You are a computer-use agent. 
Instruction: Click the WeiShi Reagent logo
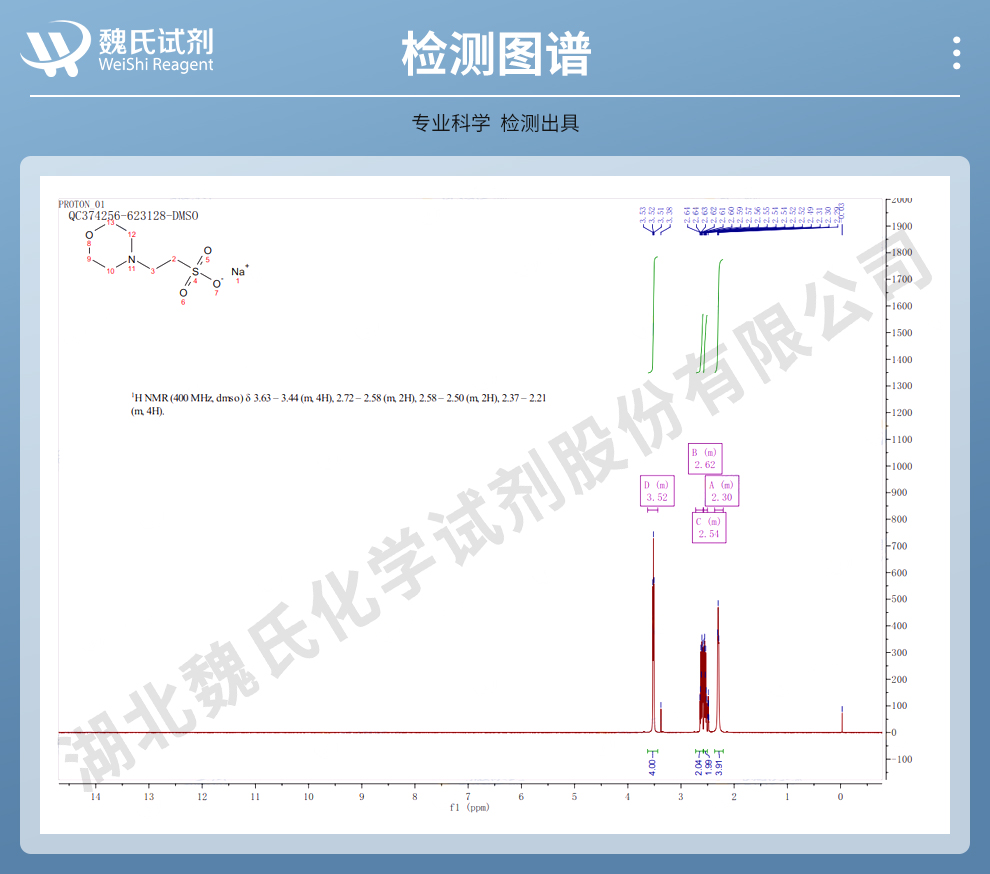point(117,49)
